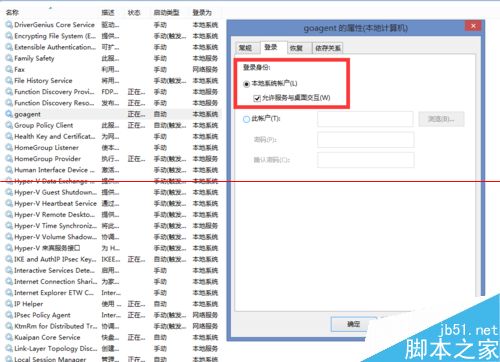Click the Family Safety service icon
500x362 pixels.
[9, 58]
